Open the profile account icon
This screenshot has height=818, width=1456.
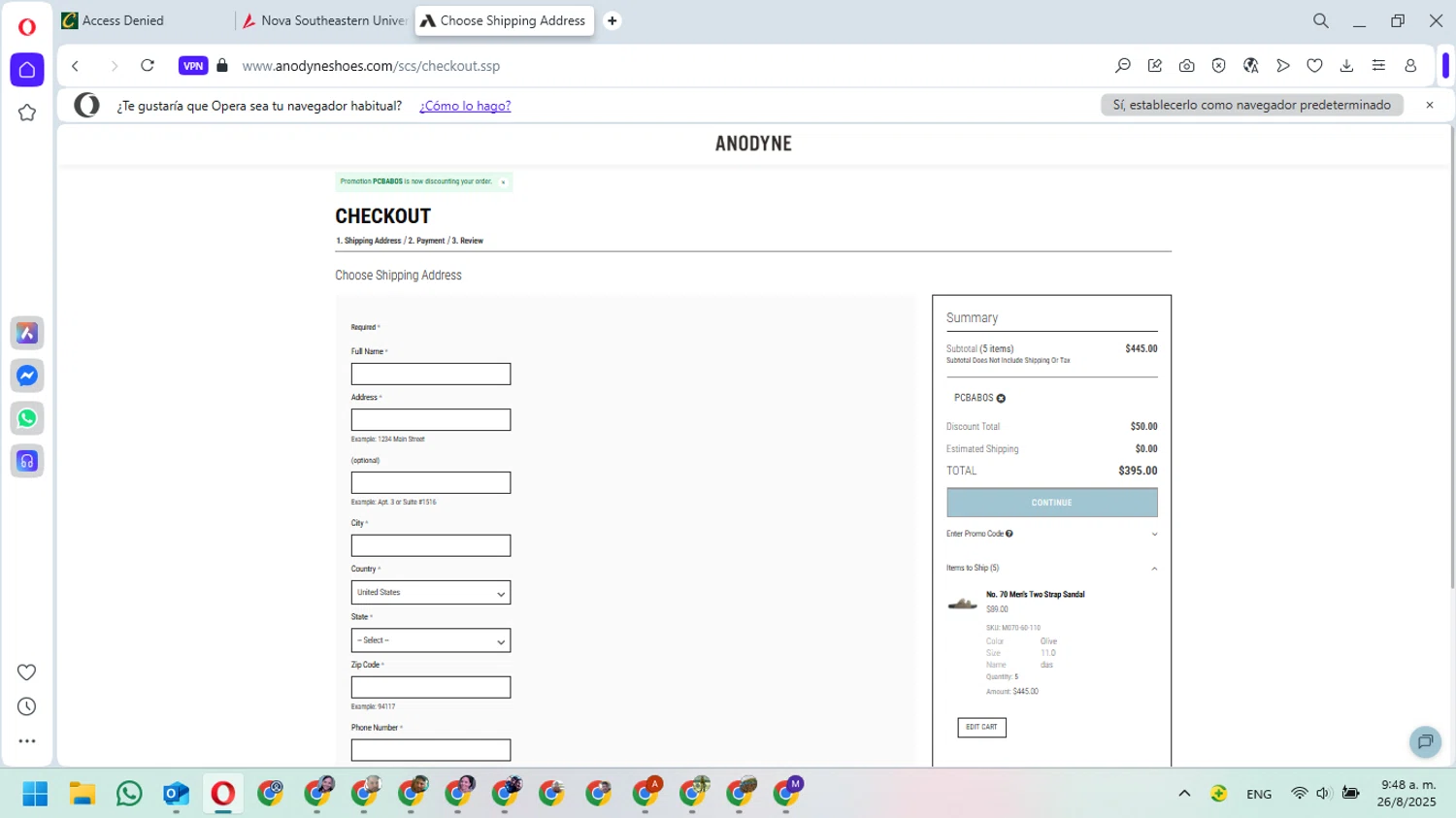tap(1411, 66)
